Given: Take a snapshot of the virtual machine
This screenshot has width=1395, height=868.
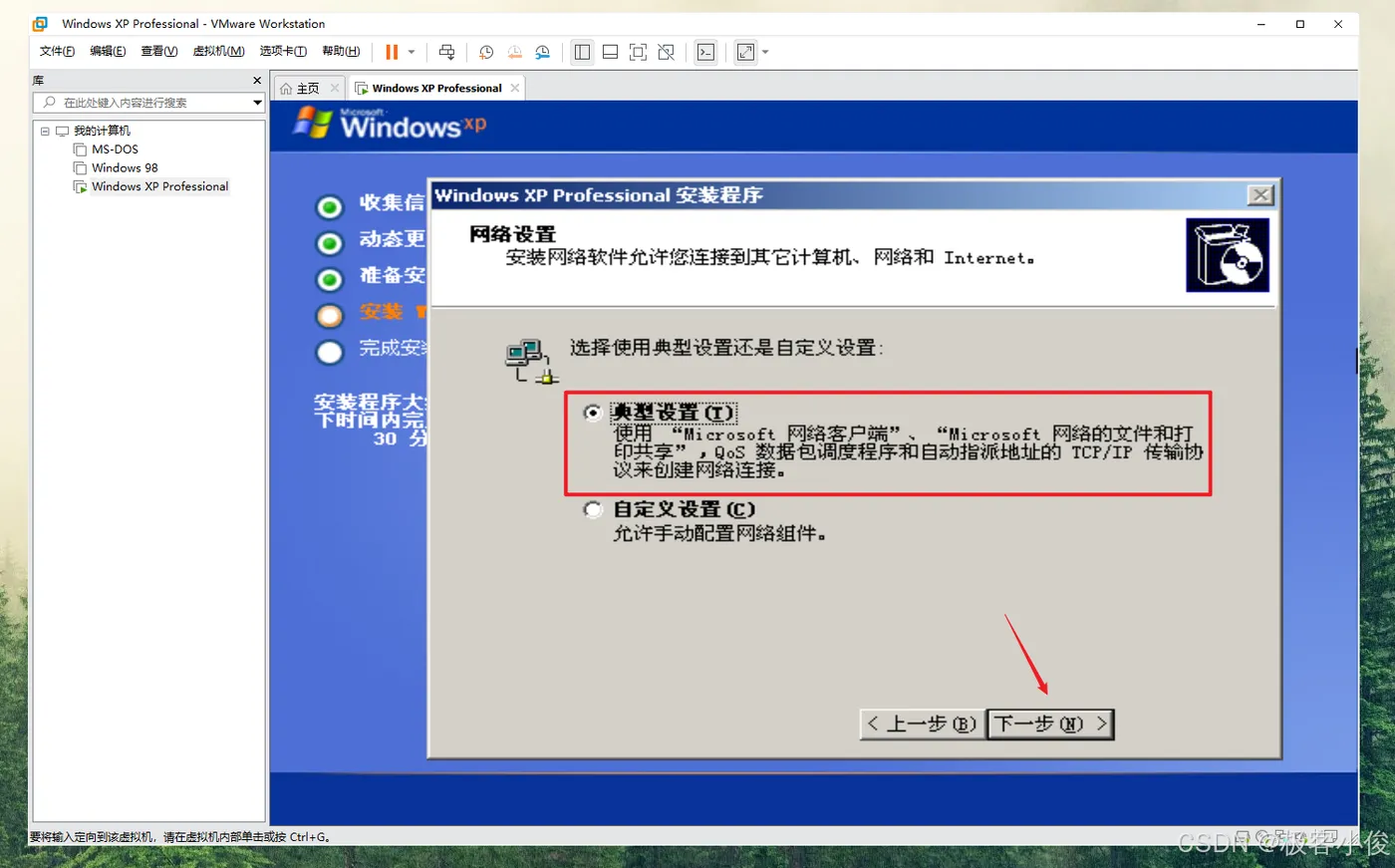Looking at the screenshot, I should pyautogui.click(x=486, y=52).
